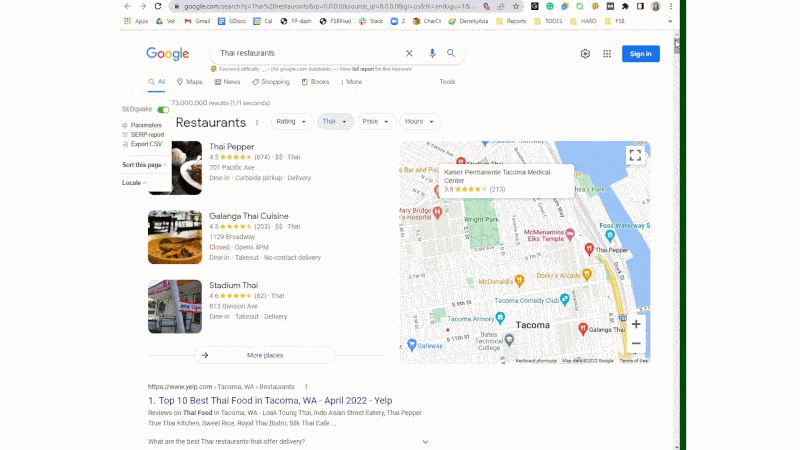This screenshot has height=450, width=800.
Task: Open the Rating filter dropdown
Action: (x=291, y=121)
